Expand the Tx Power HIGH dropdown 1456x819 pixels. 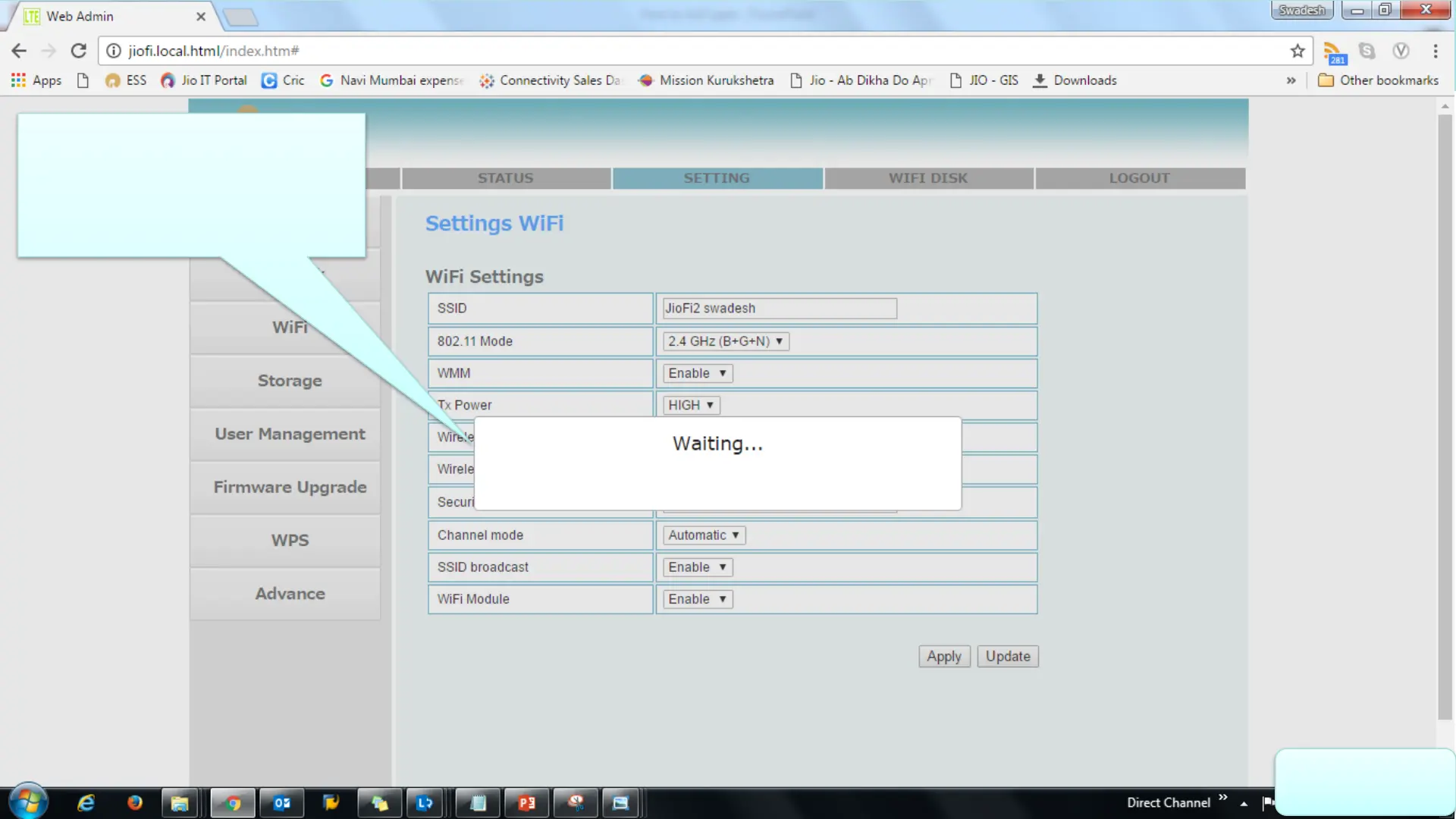(x=691, y=405)
